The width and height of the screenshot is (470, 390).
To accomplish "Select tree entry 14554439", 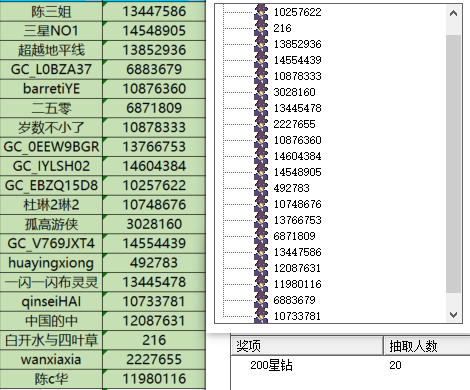I will click(297, 60).
